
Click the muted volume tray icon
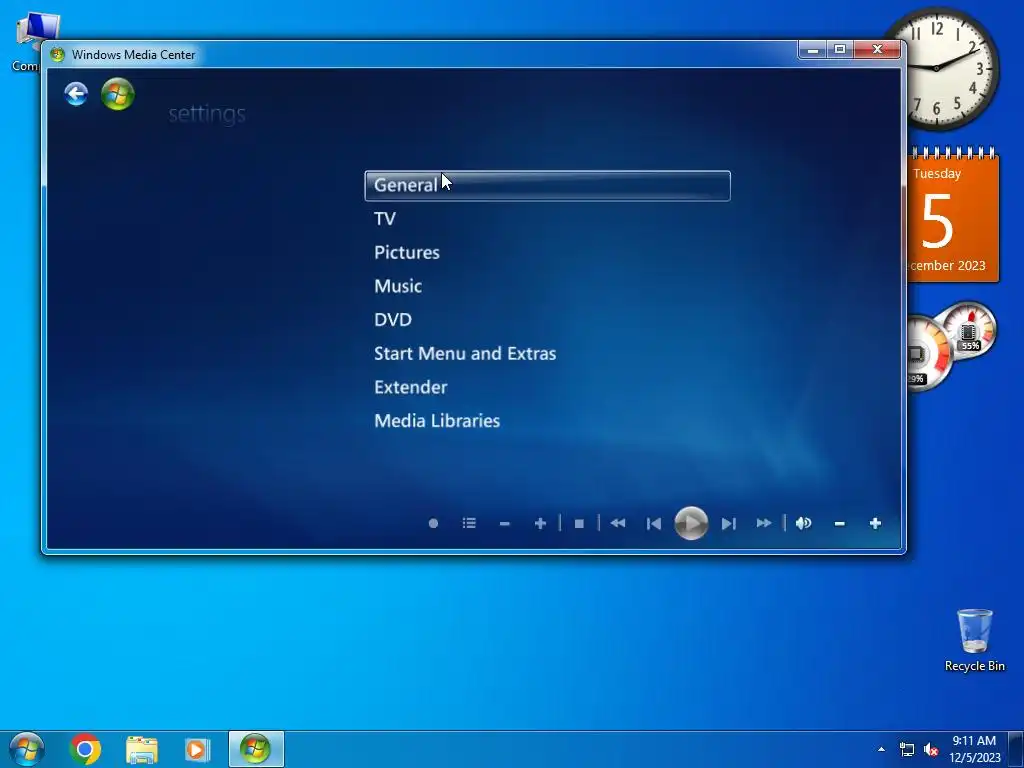931,749
